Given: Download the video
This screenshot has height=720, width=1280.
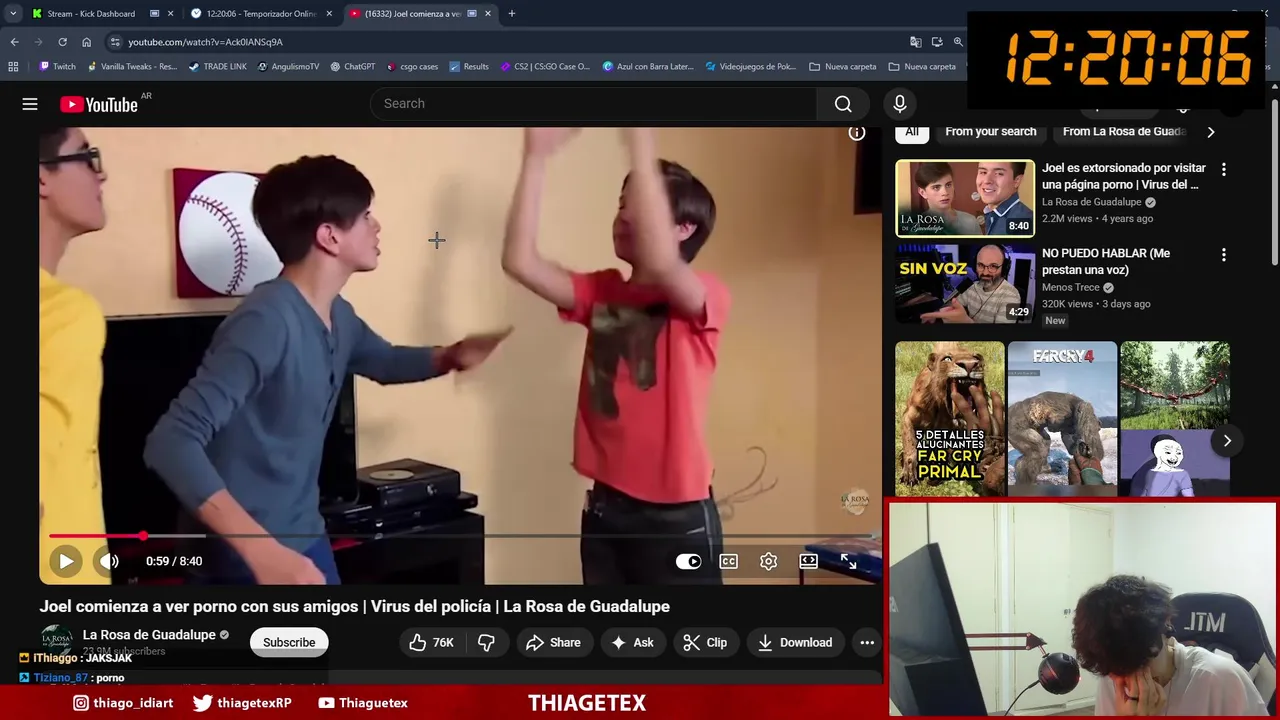Looking at the screenshot, I should click(x=795, y=642).
